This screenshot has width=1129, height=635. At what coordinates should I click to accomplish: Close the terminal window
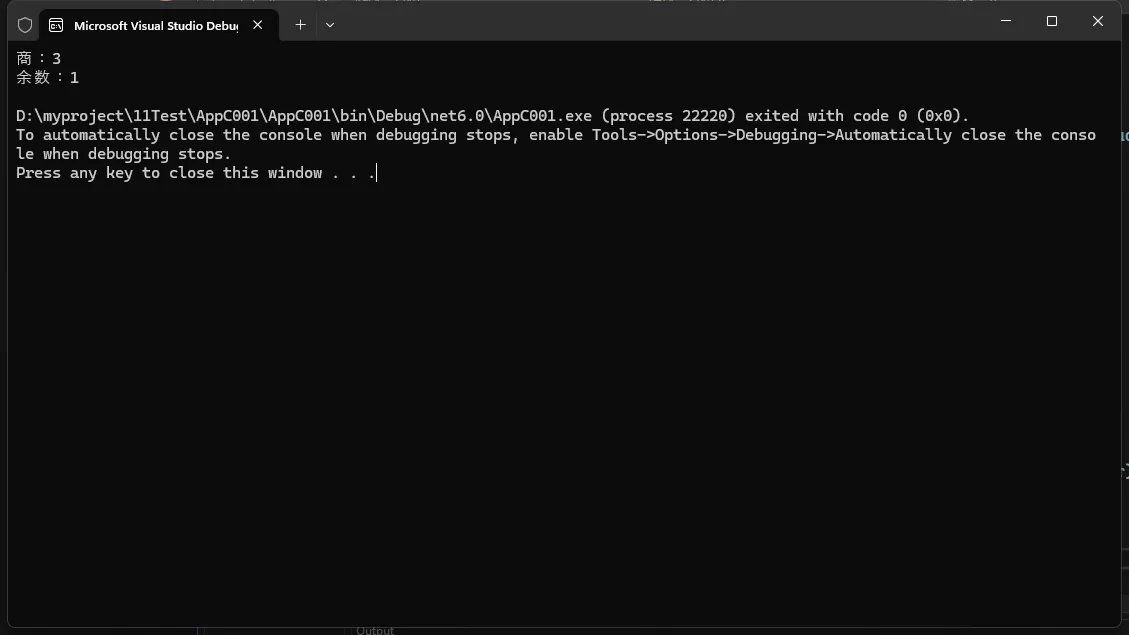click(1097, 21)
